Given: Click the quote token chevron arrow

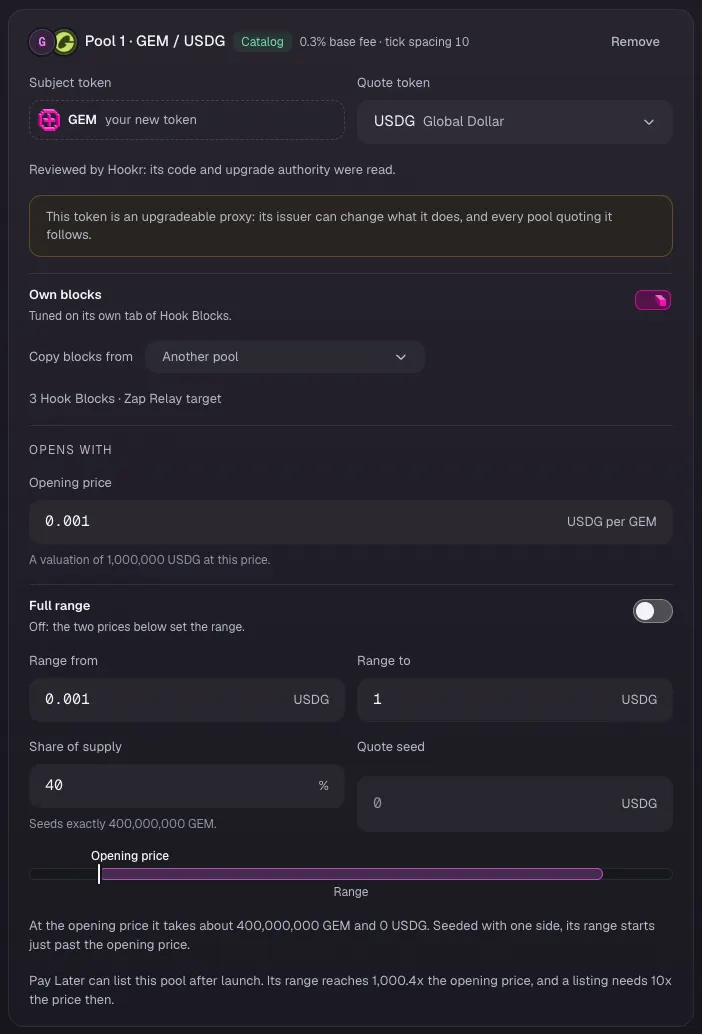Looking at the screenshot, I should coord(649,122).
